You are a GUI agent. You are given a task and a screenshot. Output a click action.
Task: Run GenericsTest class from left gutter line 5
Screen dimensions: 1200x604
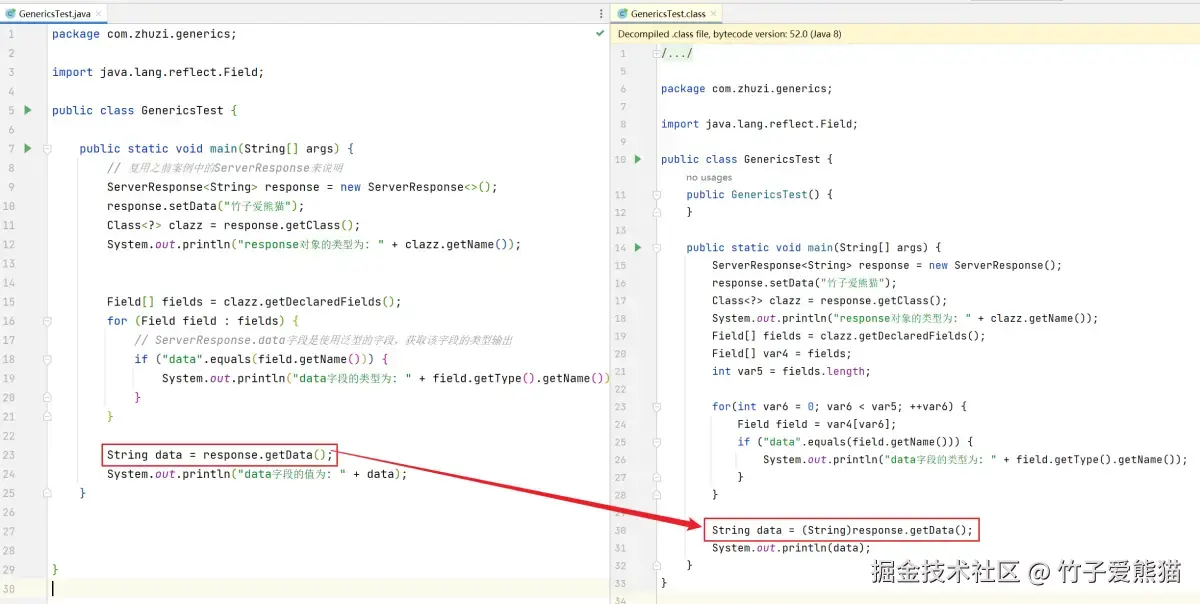28,110
